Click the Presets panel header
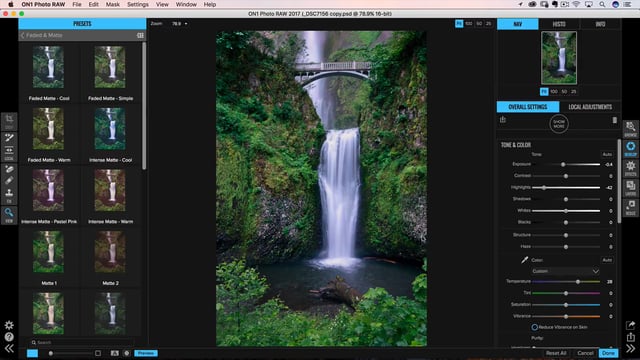The image size is (640, 360). pos(82,24)
